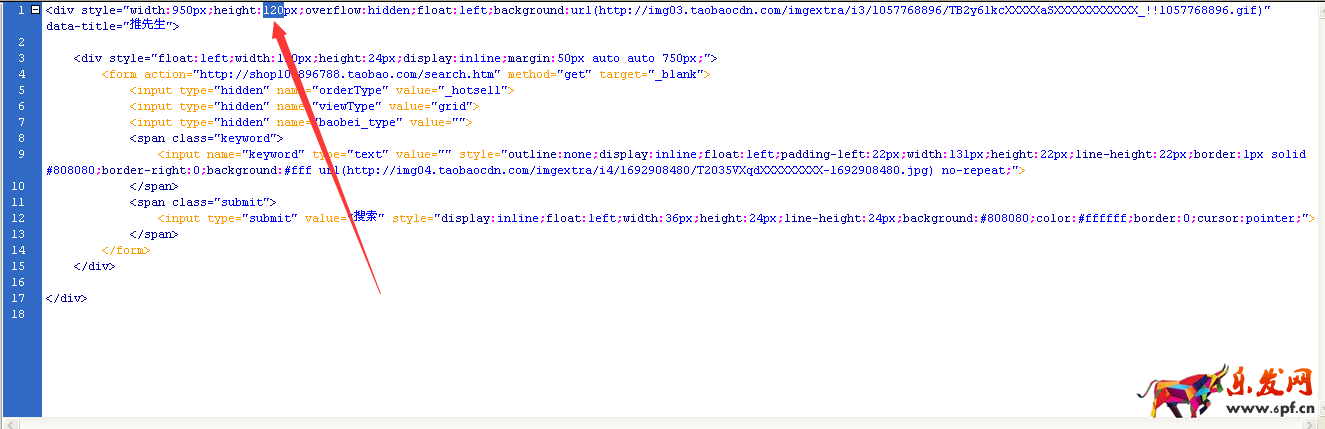Click line number 3 in the gutter
The image size is (1325, 429).
[x=21, y=58]
